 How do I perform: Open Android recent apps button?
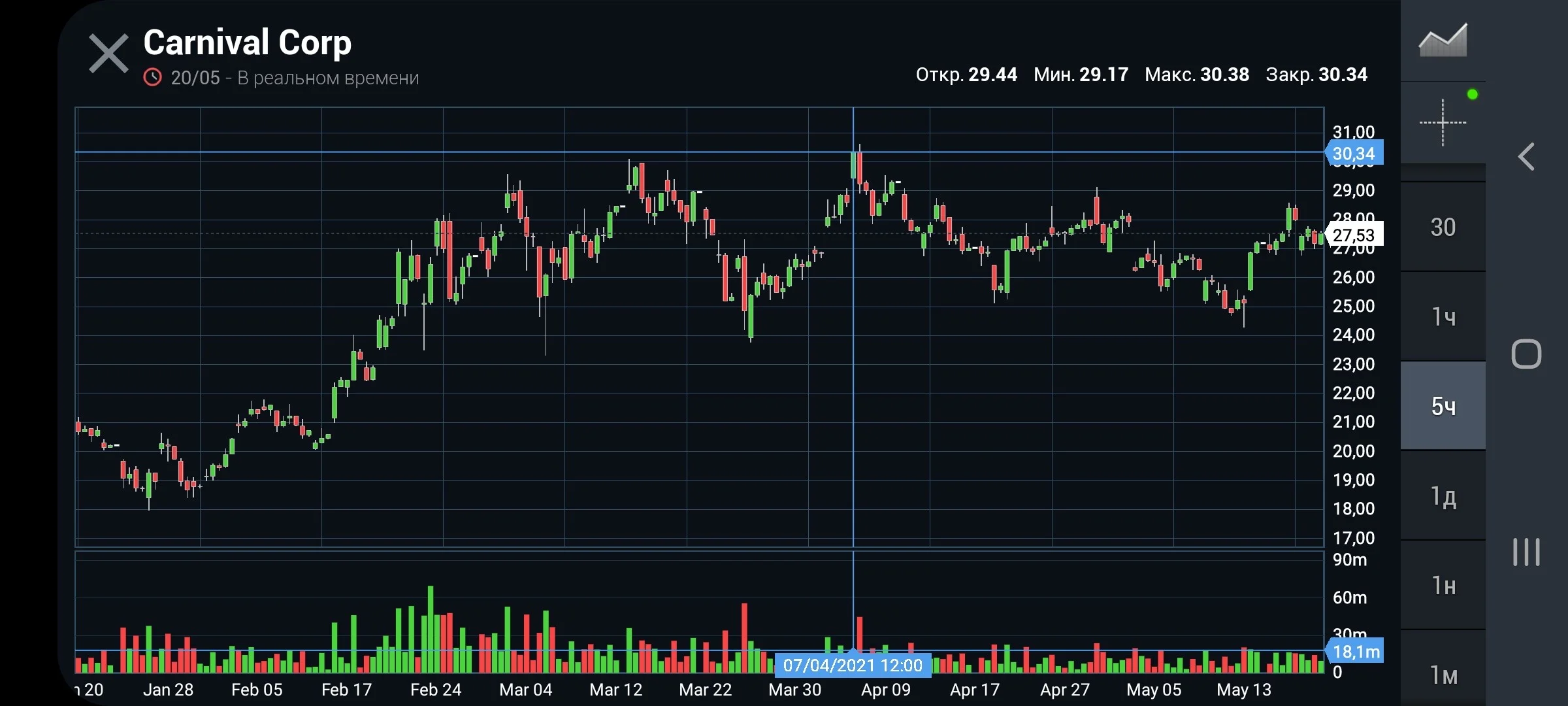(x=1526, y=552)
